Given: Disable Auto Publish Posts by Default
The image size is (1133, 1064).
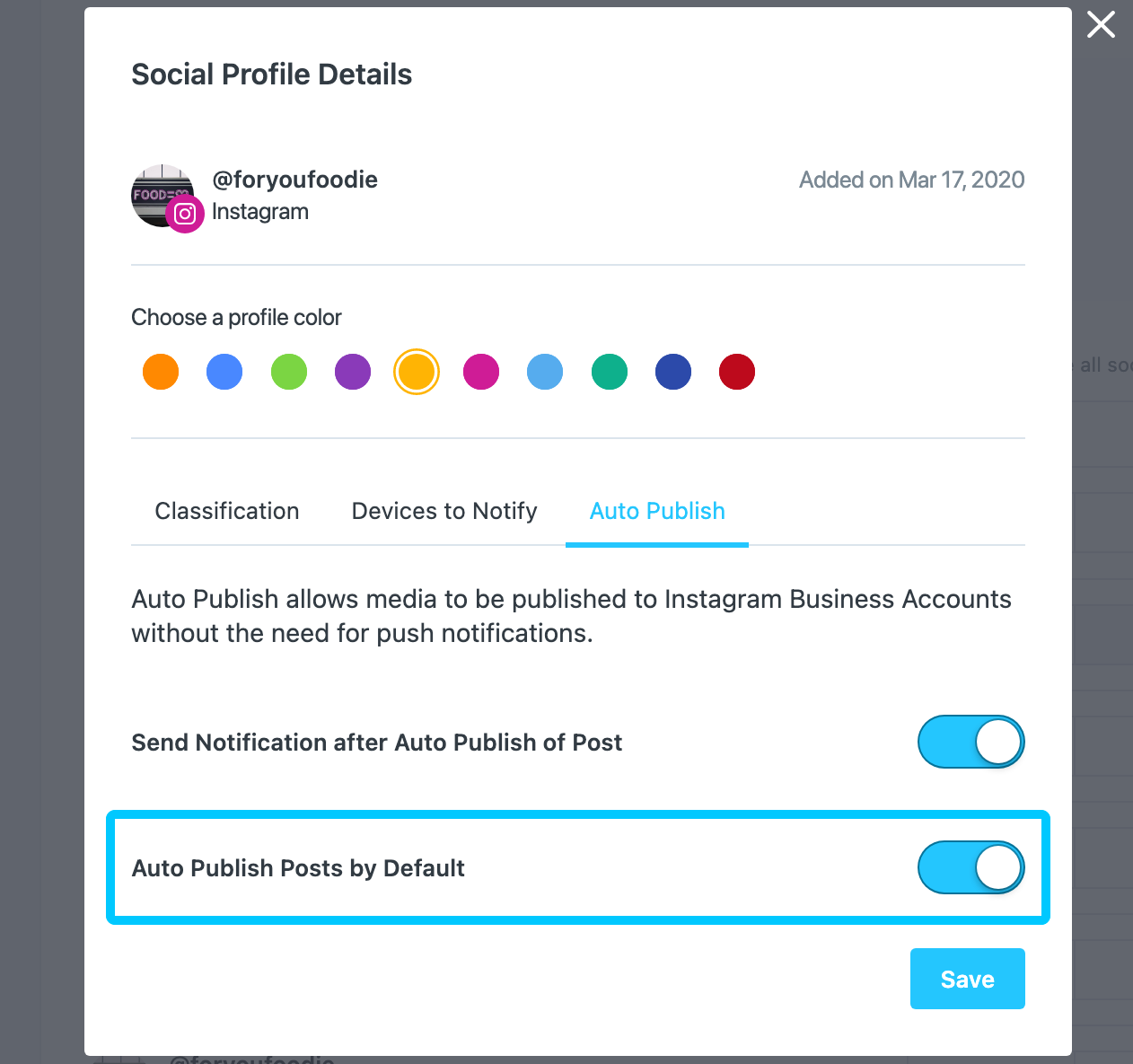Looking at the screenshot, I should click(x=971, y=868).
